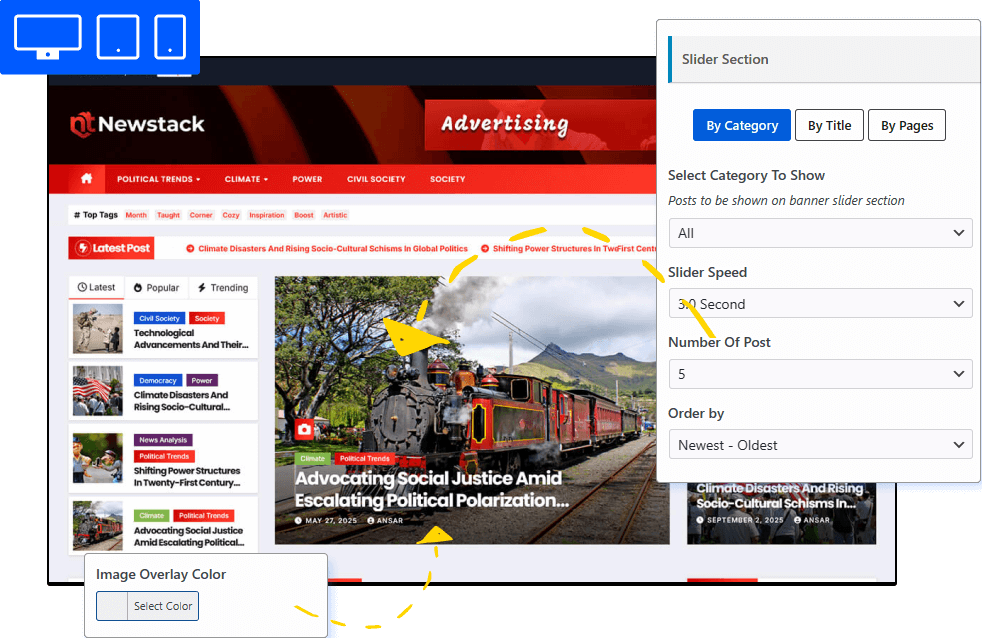Click the Newstack logo
The height and width of the screenshot is (638, 982).
(x=137, y=124)
